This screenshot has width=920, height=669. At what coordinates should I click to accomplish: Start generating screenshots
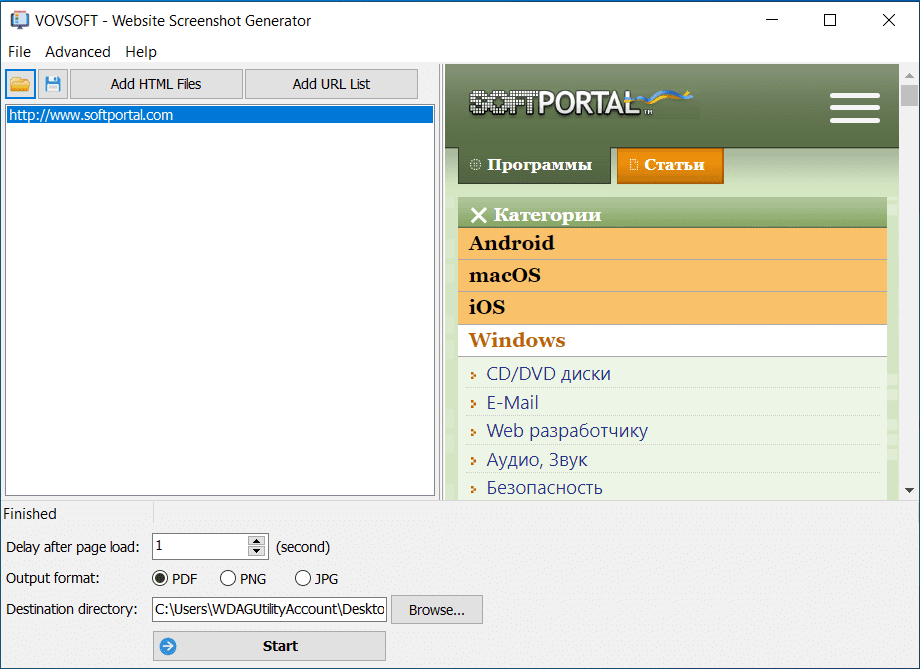coord(269,646)
